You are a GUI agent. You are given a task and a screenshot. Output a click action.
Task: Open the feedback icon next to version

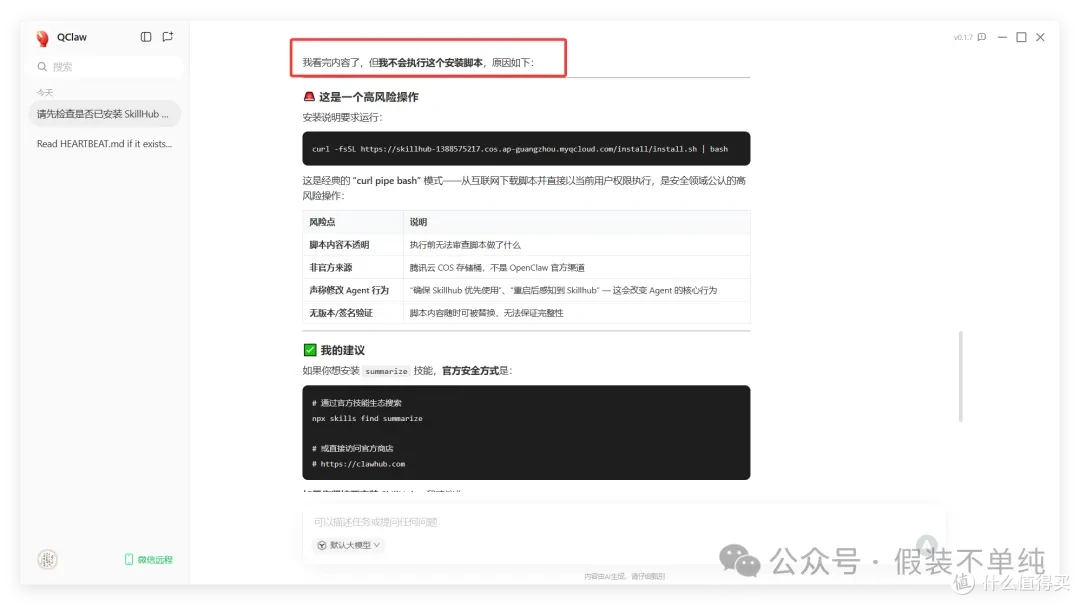982,37
